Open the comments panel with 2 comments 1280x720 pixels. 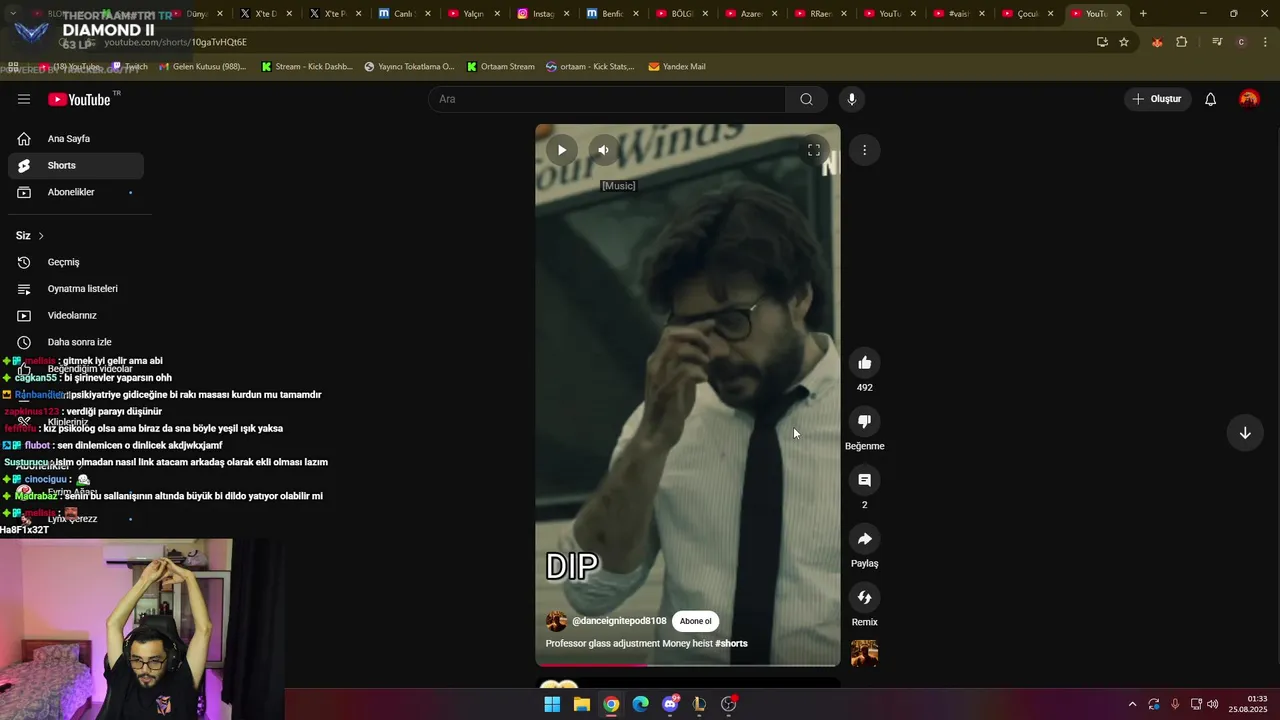click(x=865, y=481)
